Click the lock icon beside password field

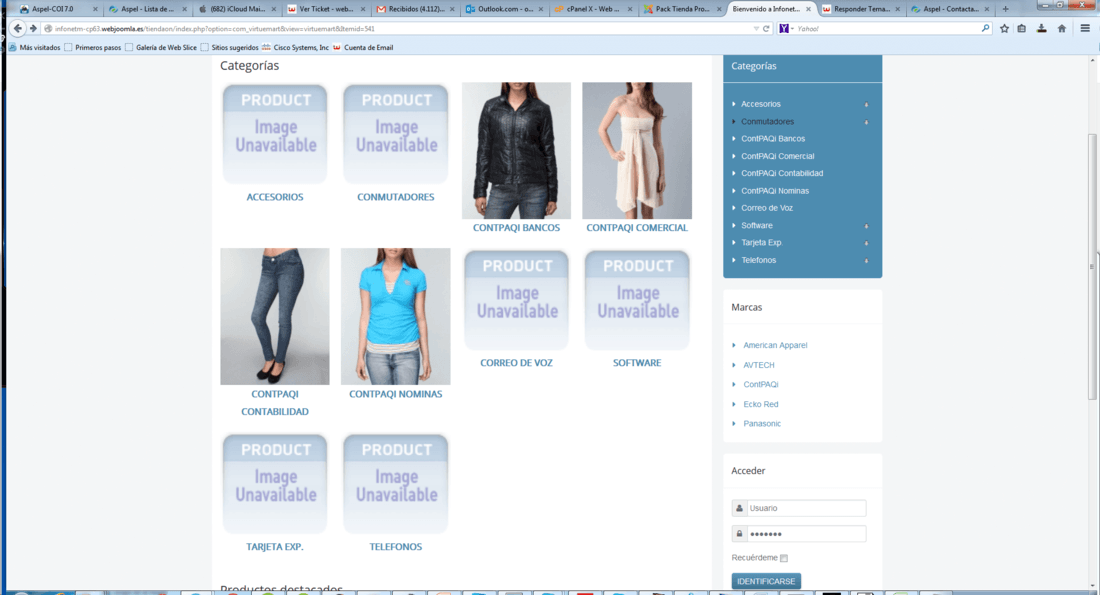click(x=739, y=534)
